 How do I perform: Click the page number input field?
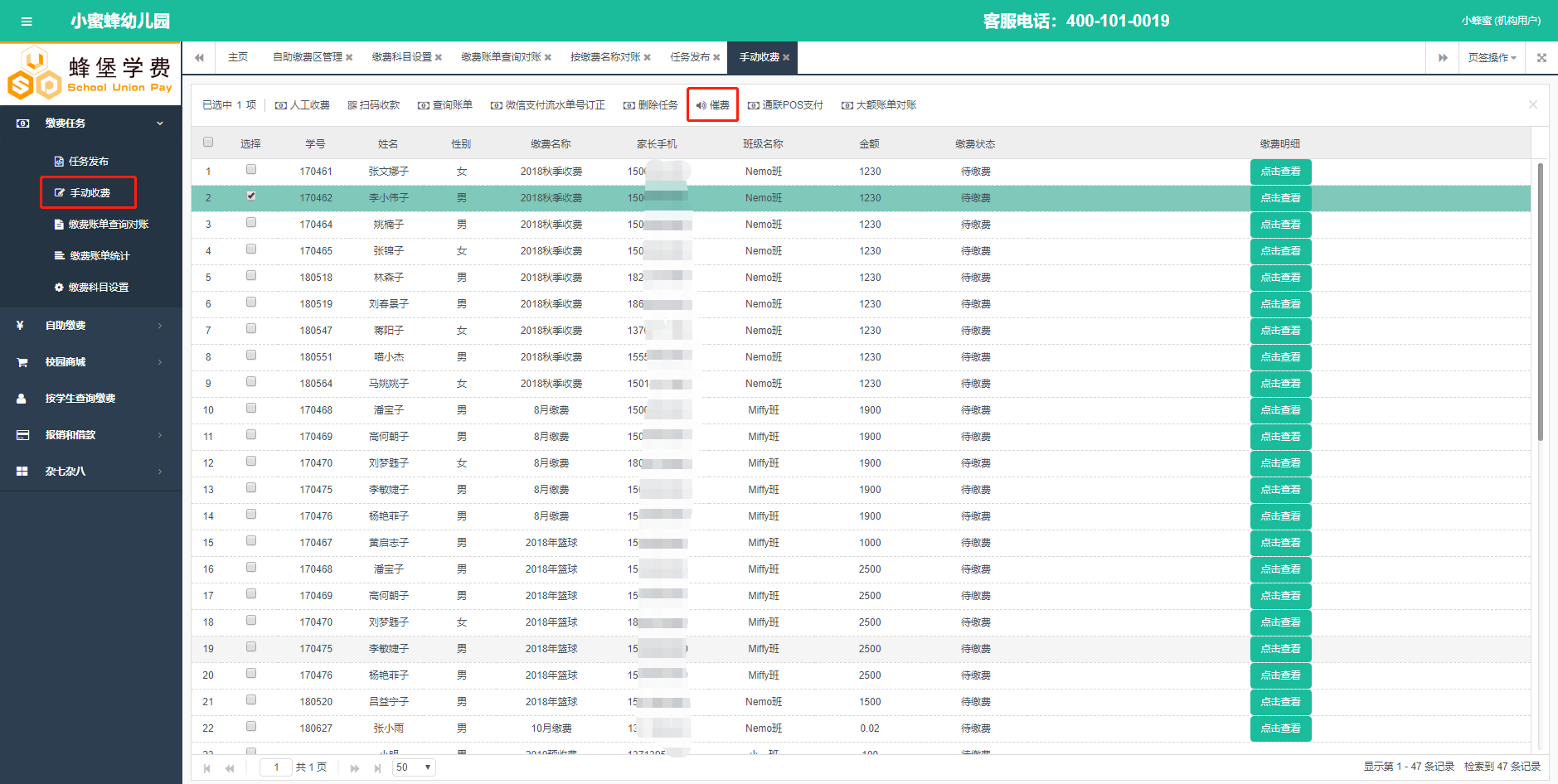pyautogui.click(x=276, y=767)
